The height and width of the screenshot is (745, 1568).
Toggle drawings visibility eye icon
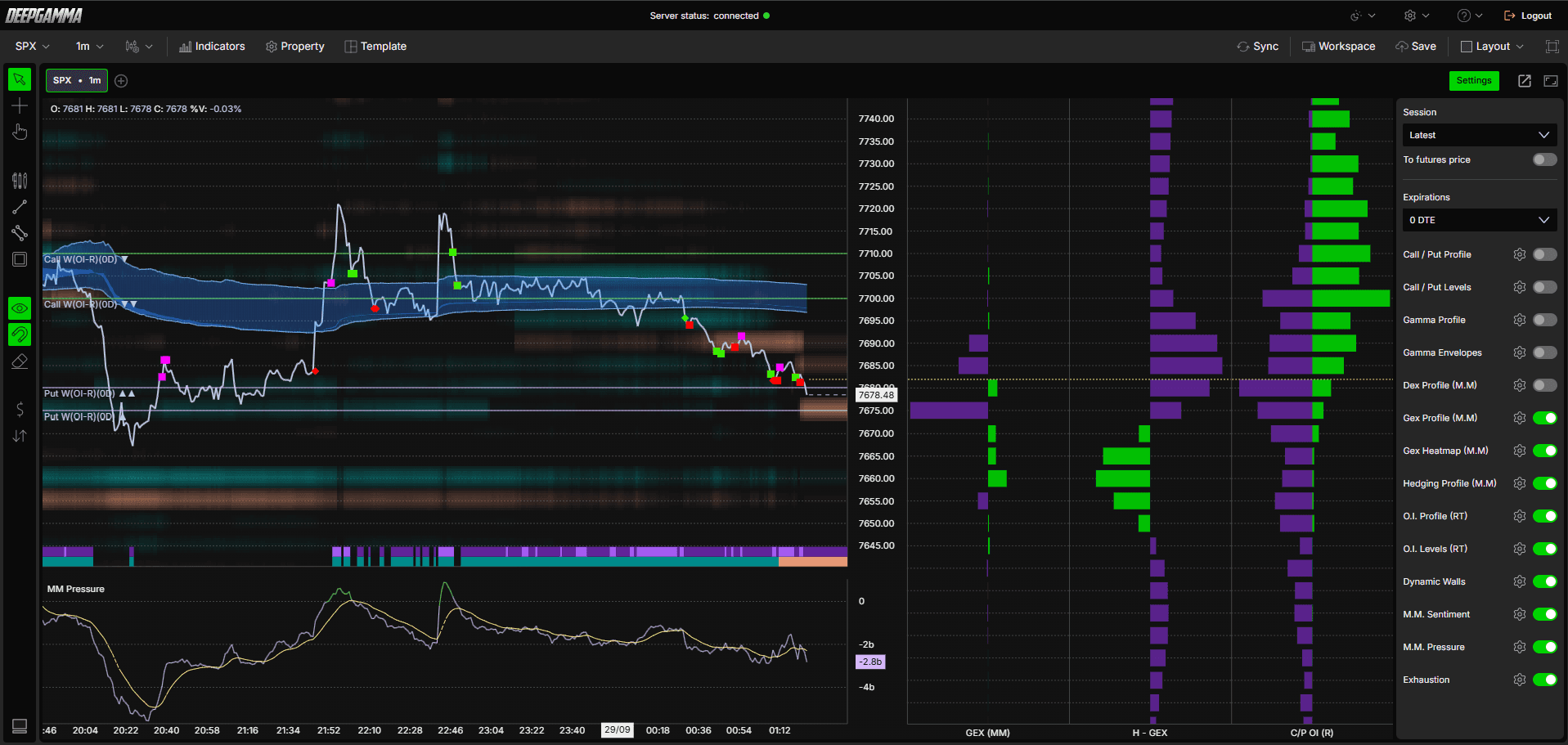20,308
